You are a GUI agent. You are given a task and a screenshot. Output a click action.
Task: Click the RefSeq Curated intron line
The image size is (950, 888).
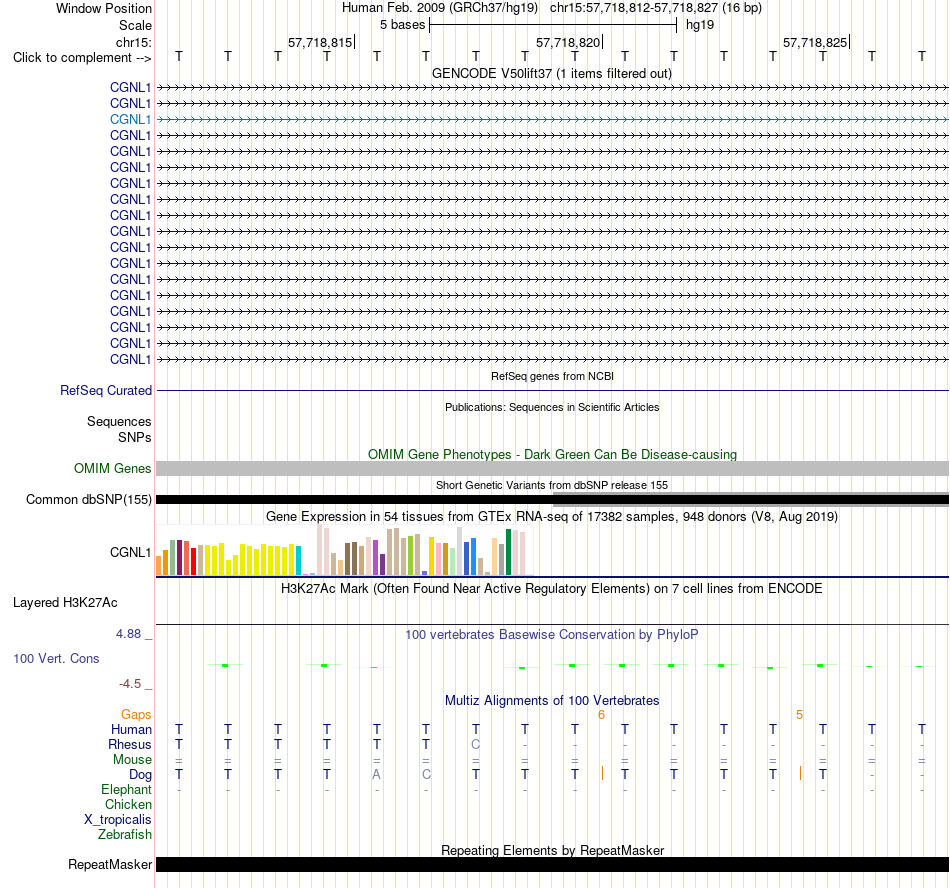pyautogui.click(x=552, y=391)
